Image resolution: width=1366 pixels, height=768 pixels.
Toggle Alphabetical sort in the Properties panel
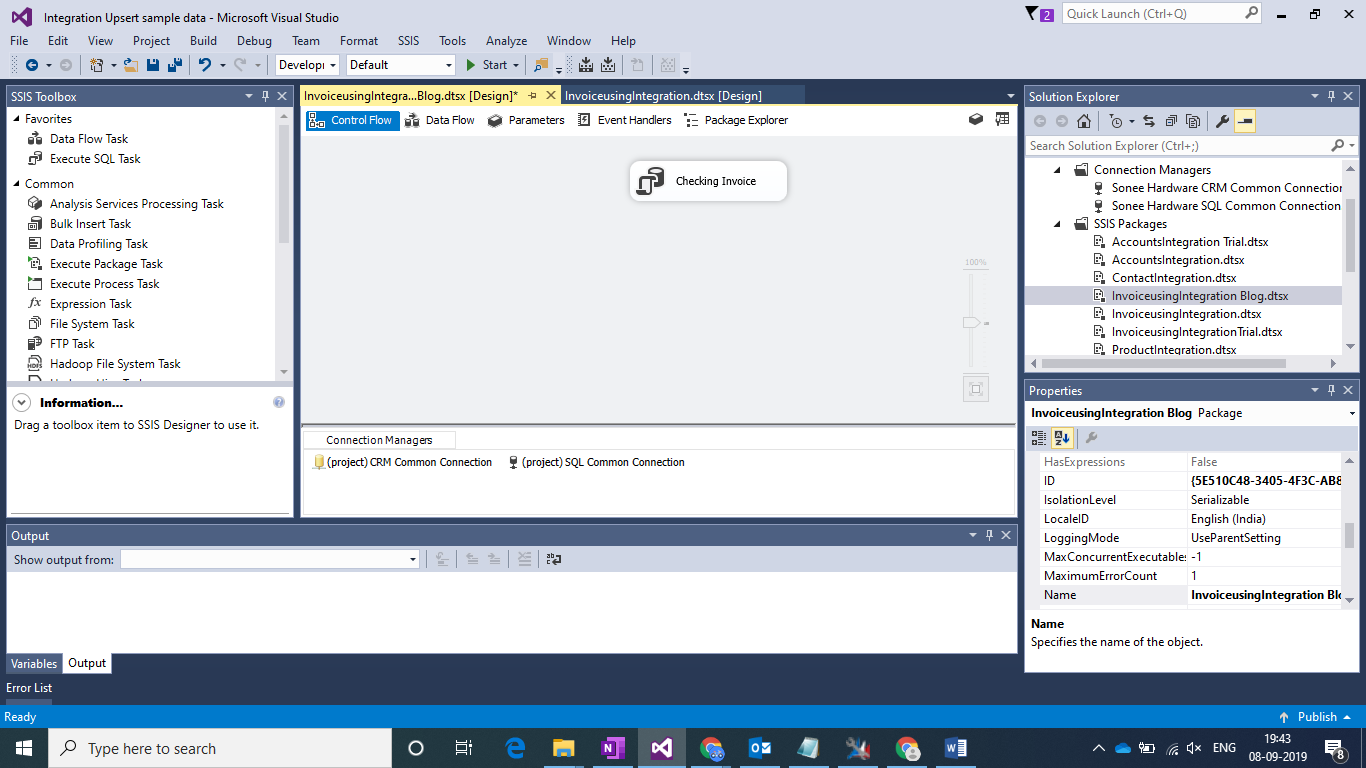(x=1062, y=438)
